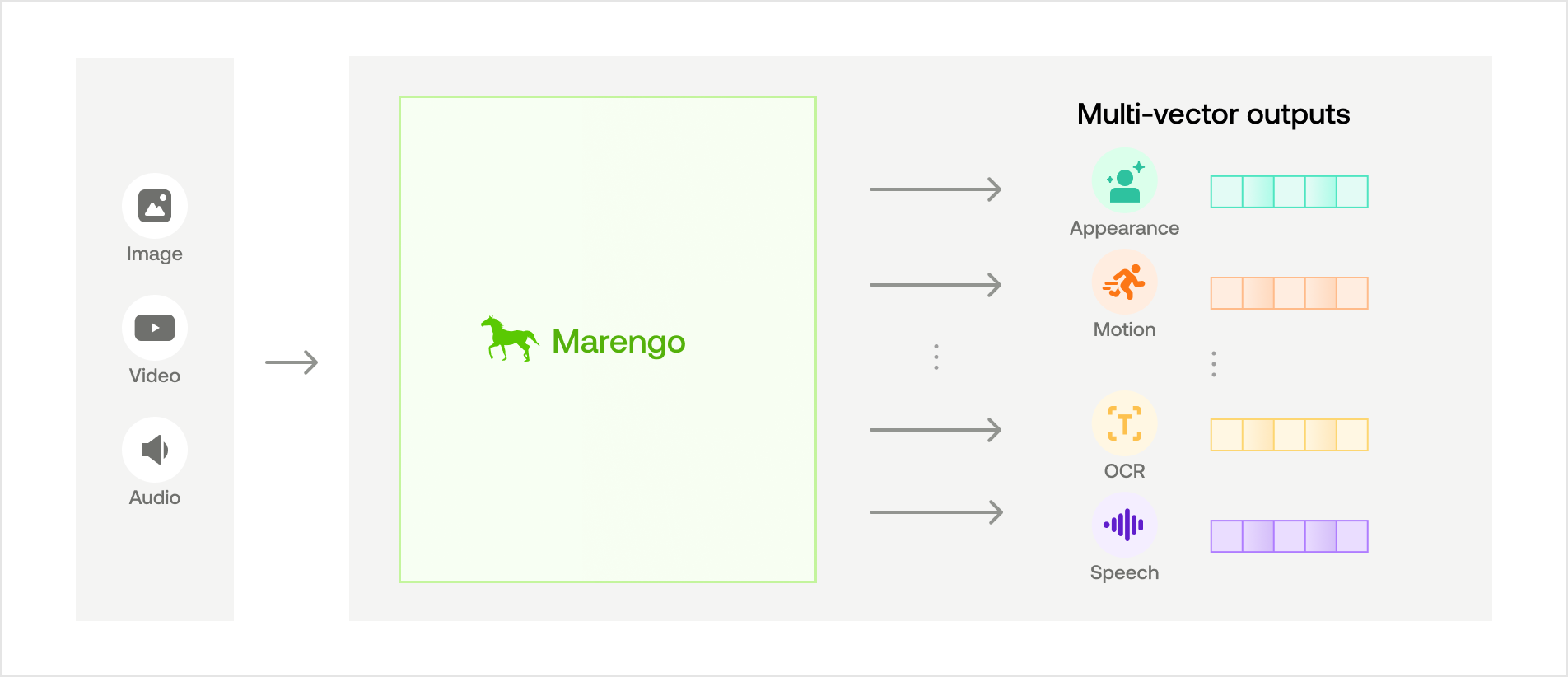Click the Motion running figure icon
Screen dimensions: 1568x677
pyautogui.click(x=1124, y=282)
